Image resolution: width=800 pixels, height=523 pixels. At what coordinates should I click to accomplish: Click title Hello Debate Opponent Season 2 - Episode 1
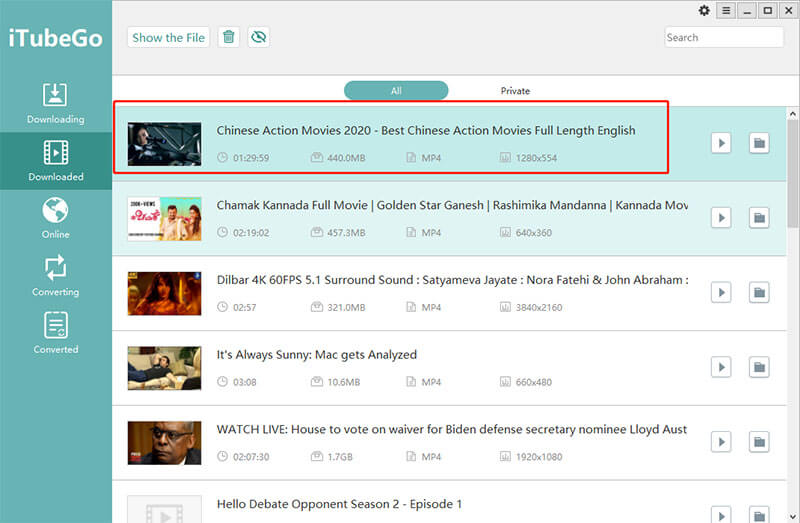339,504
